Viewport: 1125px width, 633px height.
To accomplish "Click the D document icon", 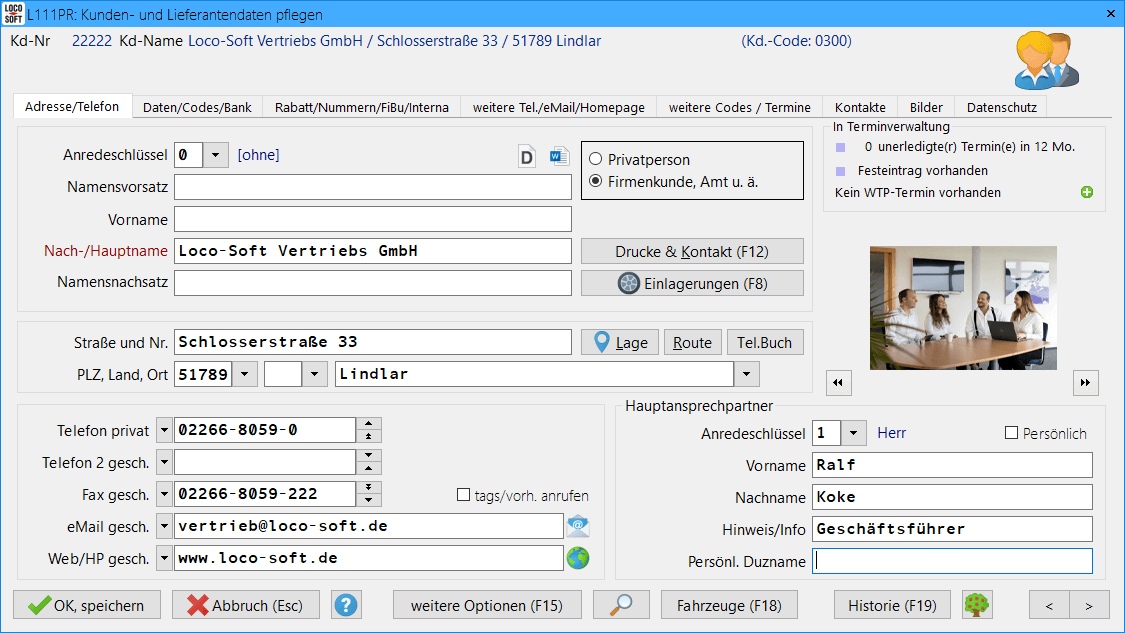I will [526, 156].
